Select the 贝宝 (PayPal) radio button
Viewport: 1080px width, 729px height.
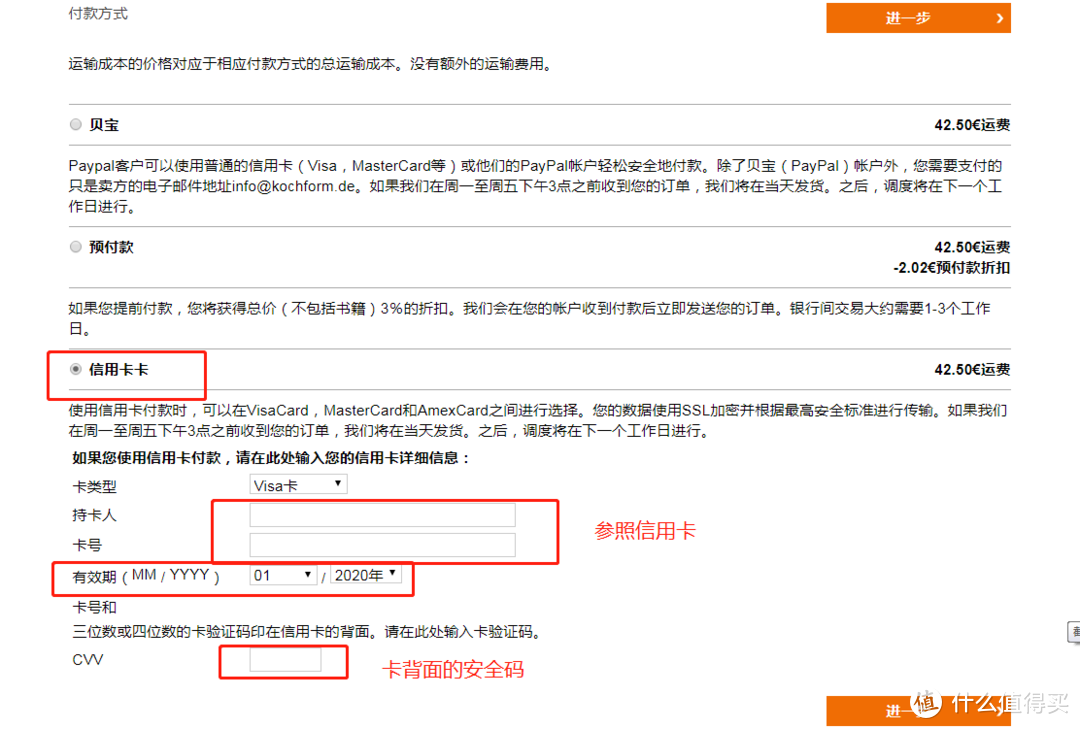point(76,125)
